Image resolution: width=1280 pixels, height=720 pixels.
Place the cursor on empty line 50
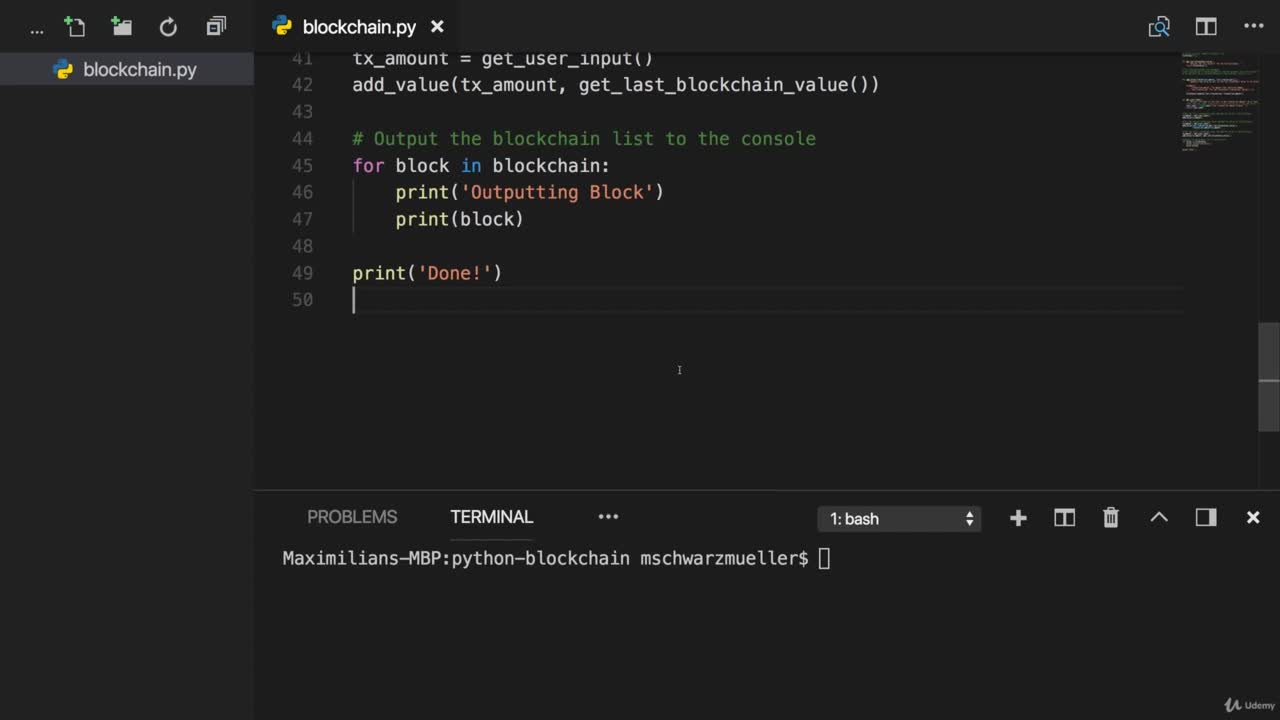pos(768,300)
